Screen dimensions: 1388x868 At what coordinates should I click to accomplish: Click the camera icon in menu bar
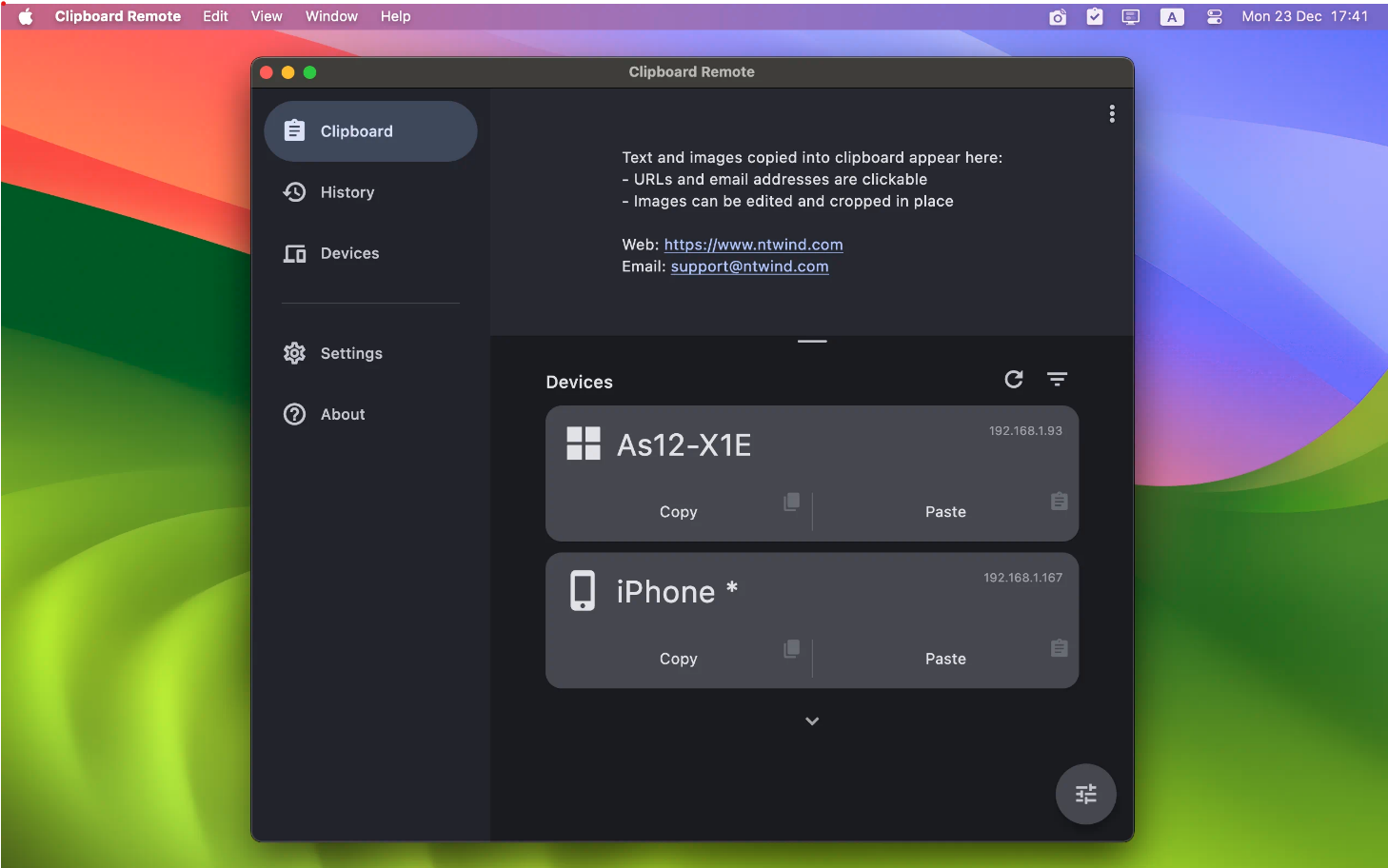pyautogui.click(x=1057, y=17)
